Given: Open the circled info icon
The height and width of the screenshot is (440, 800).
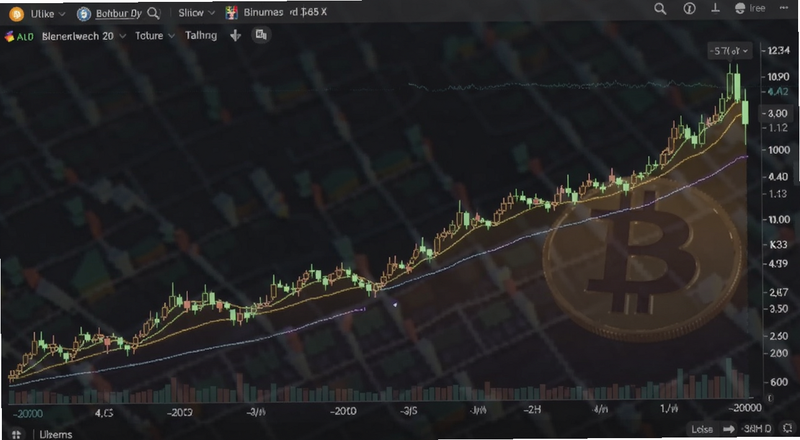Looking at the screenshot, I should (x=689, y=9).
